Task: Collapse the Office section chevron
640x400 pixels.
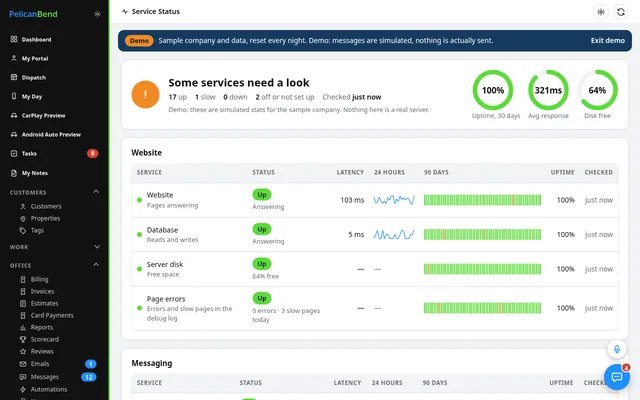Action: point(96,264)
